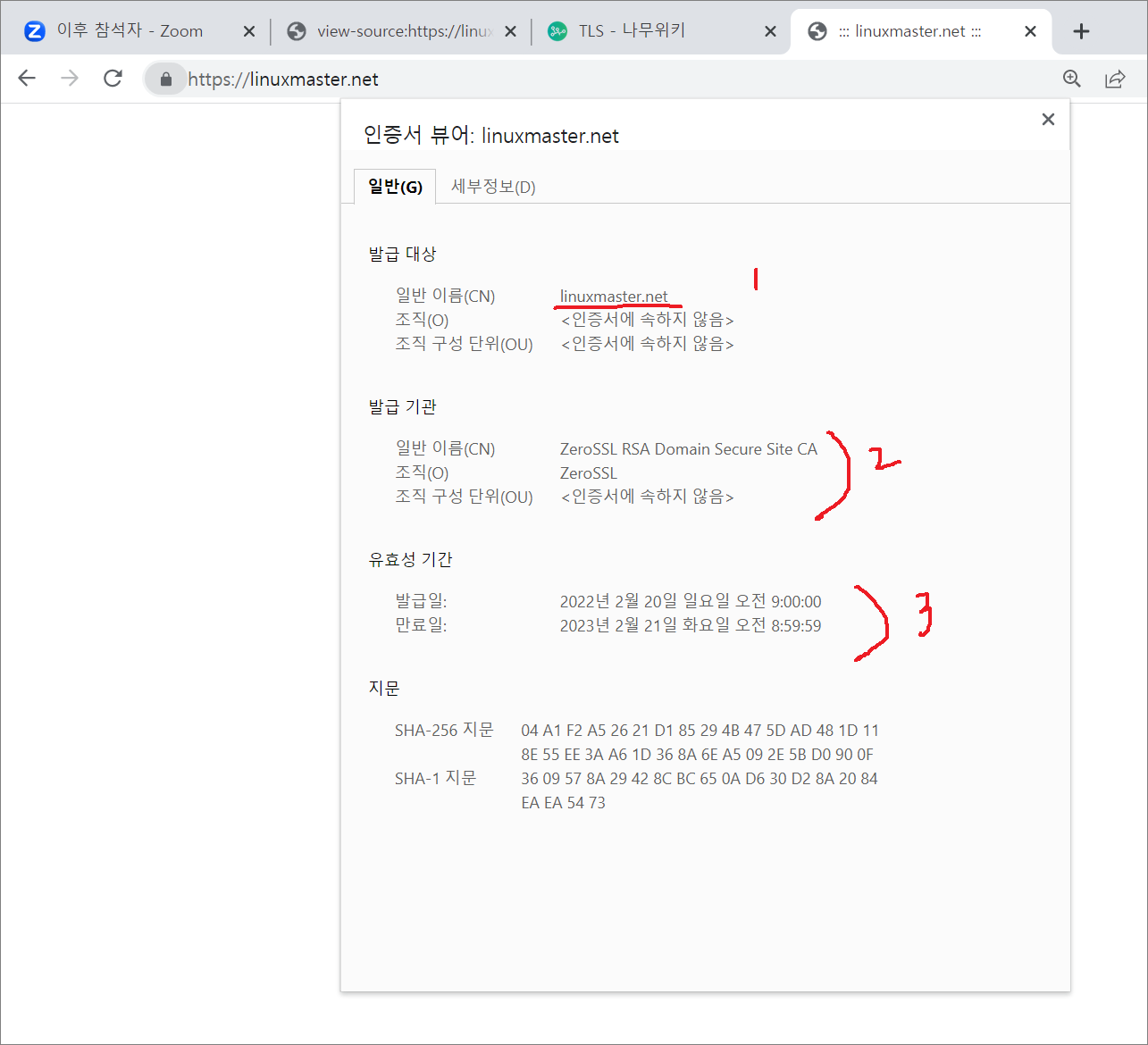Click the 조직(O) label under 발급 대상
This screenshot has height=1045, width=1148.
pos(422,320)
